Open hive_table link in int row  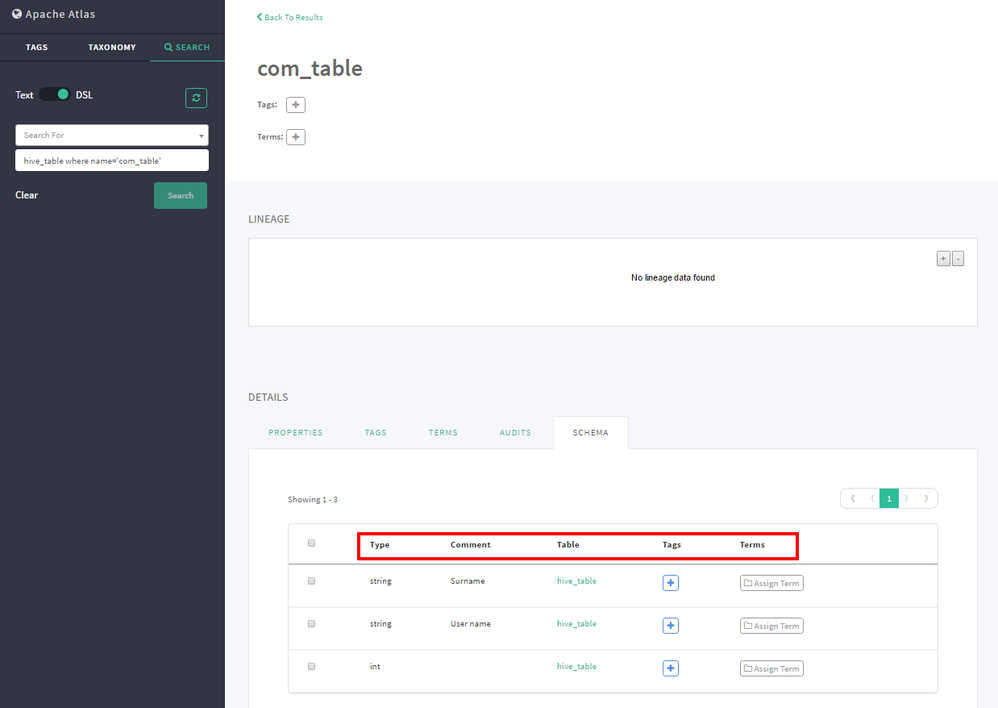pos(577,666)
